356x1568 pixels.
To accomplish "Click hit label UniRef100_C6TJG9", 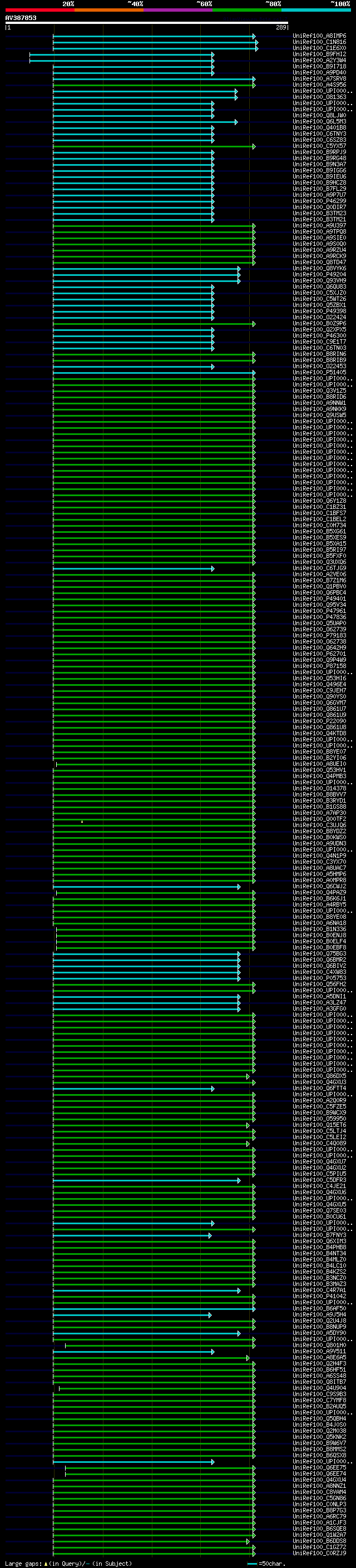I will 319,568.
